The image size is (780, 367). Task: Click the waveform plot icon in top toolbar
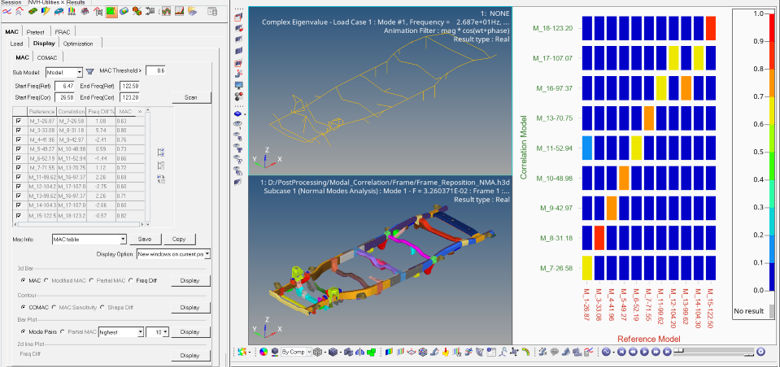166,10
